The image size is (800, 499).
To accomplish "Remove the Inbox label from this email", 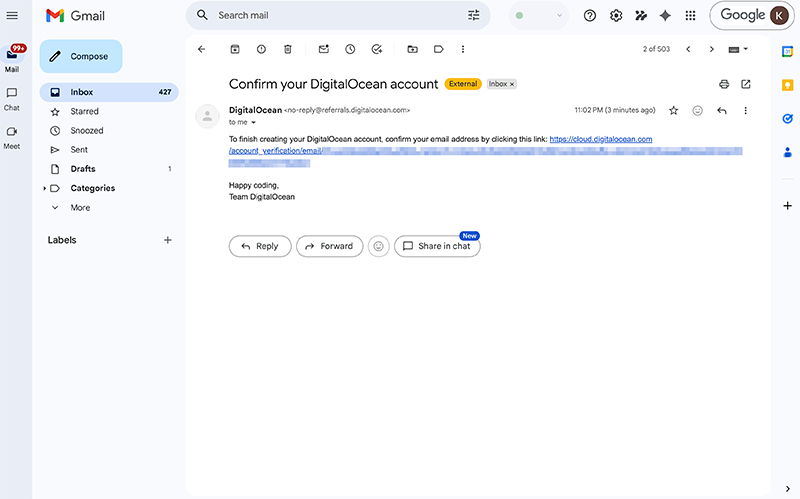I will [512, 85].
